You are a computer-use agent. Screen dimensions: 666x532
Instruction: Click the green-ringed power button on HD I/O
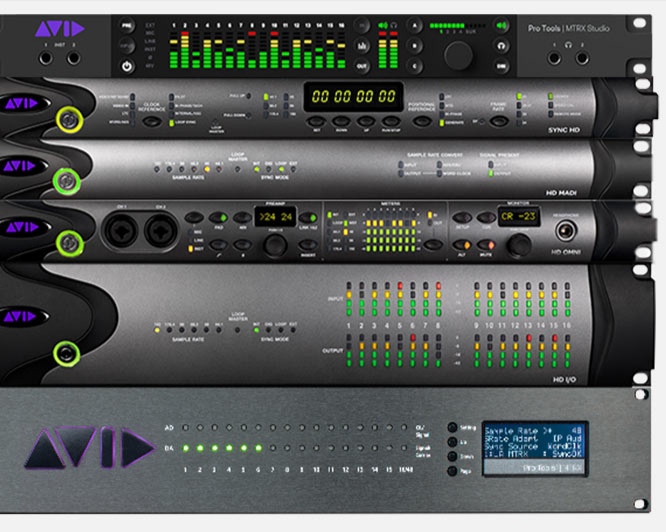pyautogui.click(x=67, y=353)
